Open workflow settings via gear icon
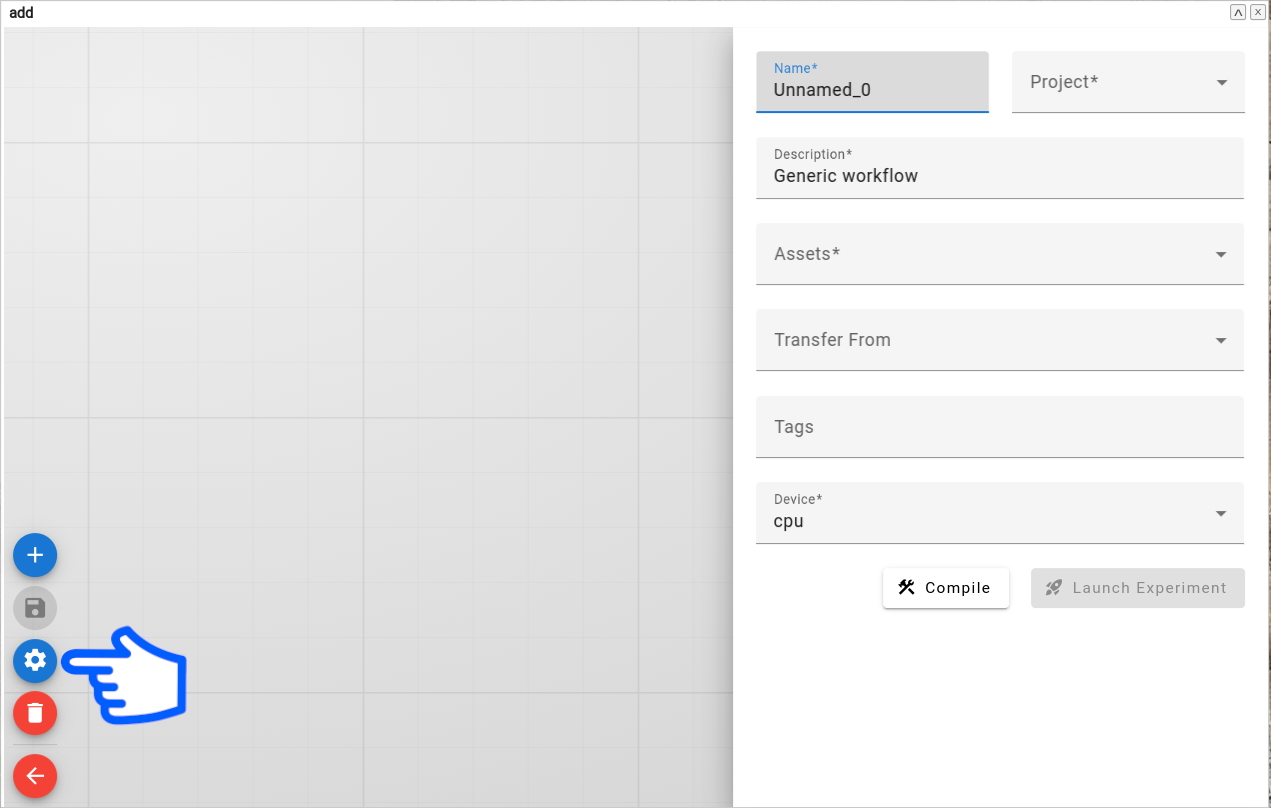 point(35,661)
